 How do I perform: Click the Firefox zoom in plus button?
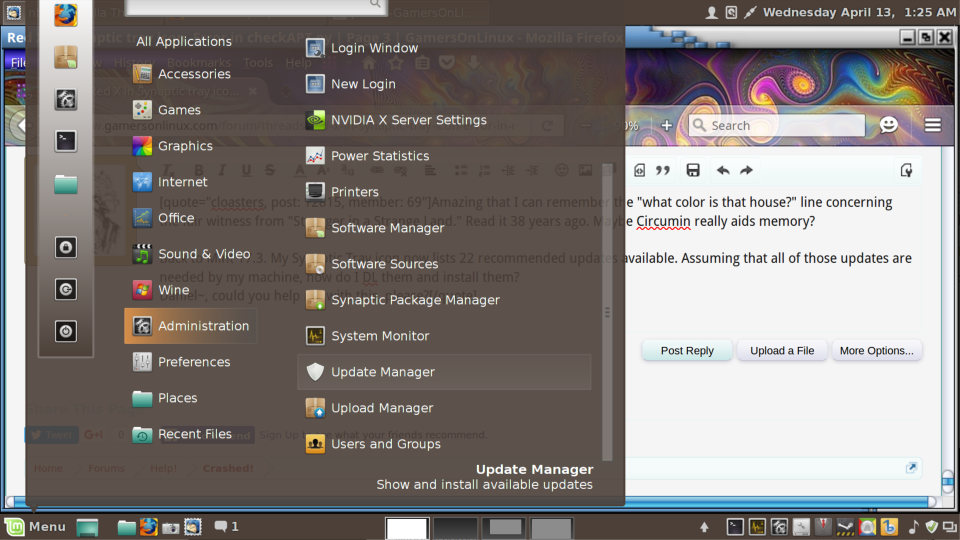[667, 126]
